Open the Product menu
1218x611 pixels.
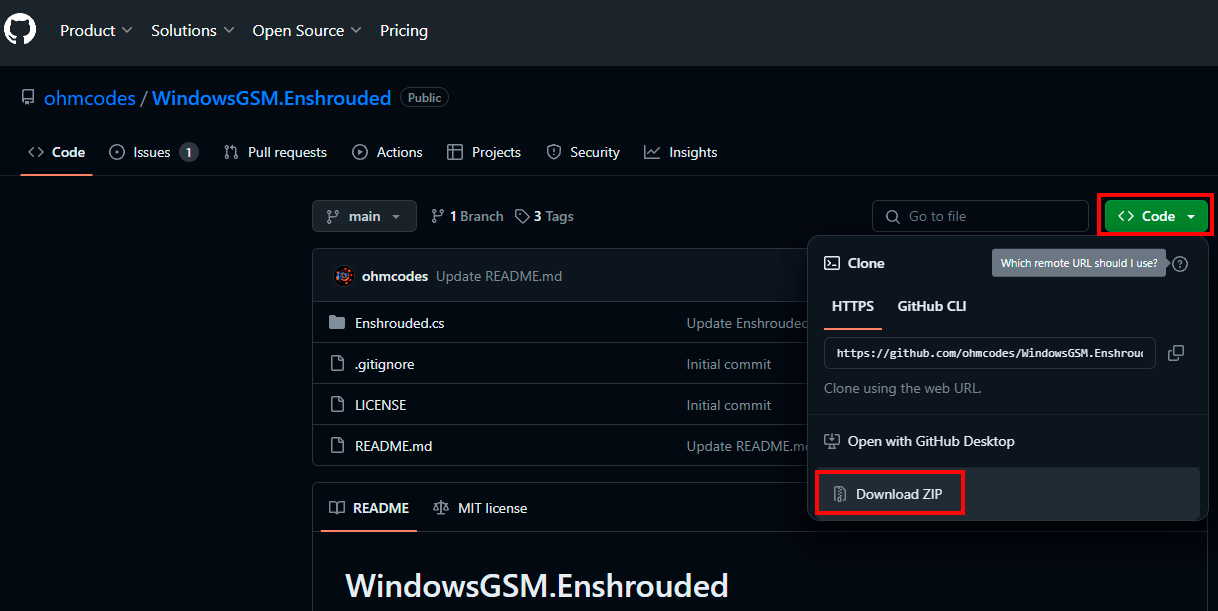coord(96,31)
